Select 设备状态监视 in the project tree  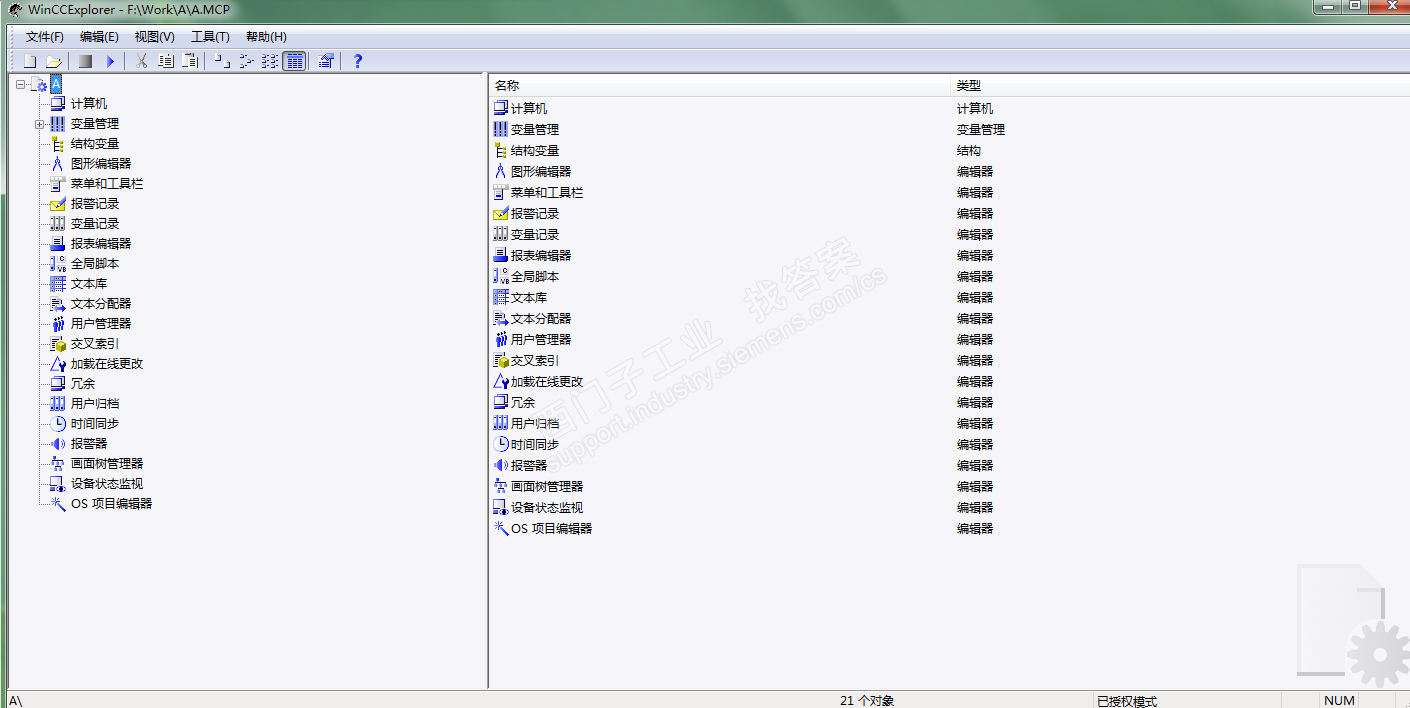point(107,484)
